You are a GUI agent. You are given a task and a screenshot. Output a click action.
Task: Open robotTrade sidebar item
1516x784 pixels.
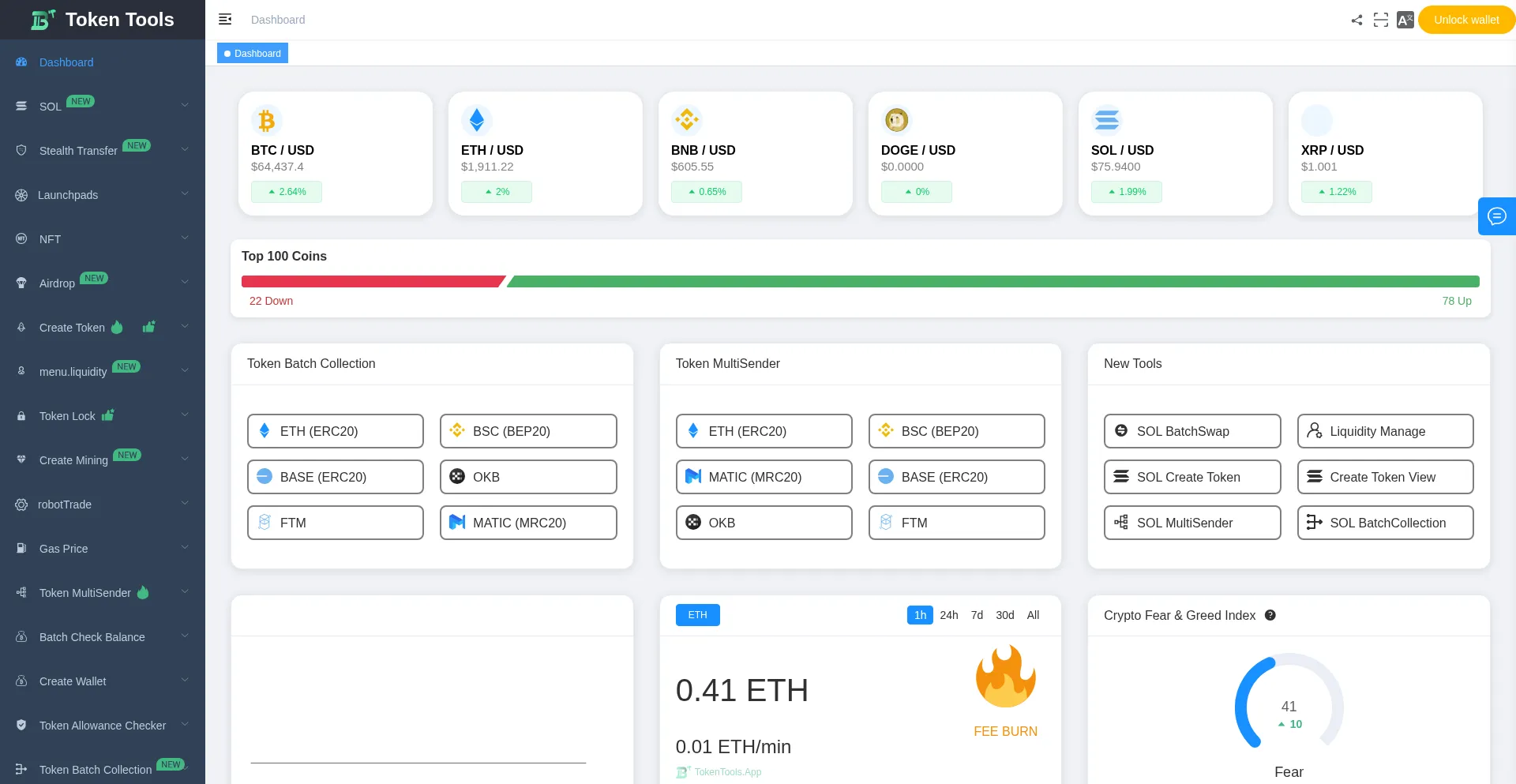point(103,505)
